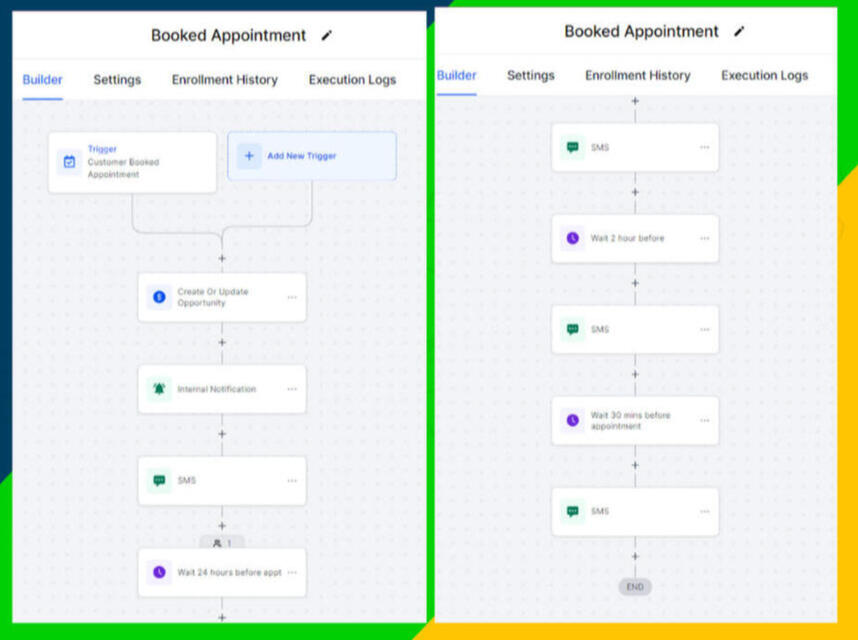Click the green SMS chat icon below Internal Notification

pos(158,480)
